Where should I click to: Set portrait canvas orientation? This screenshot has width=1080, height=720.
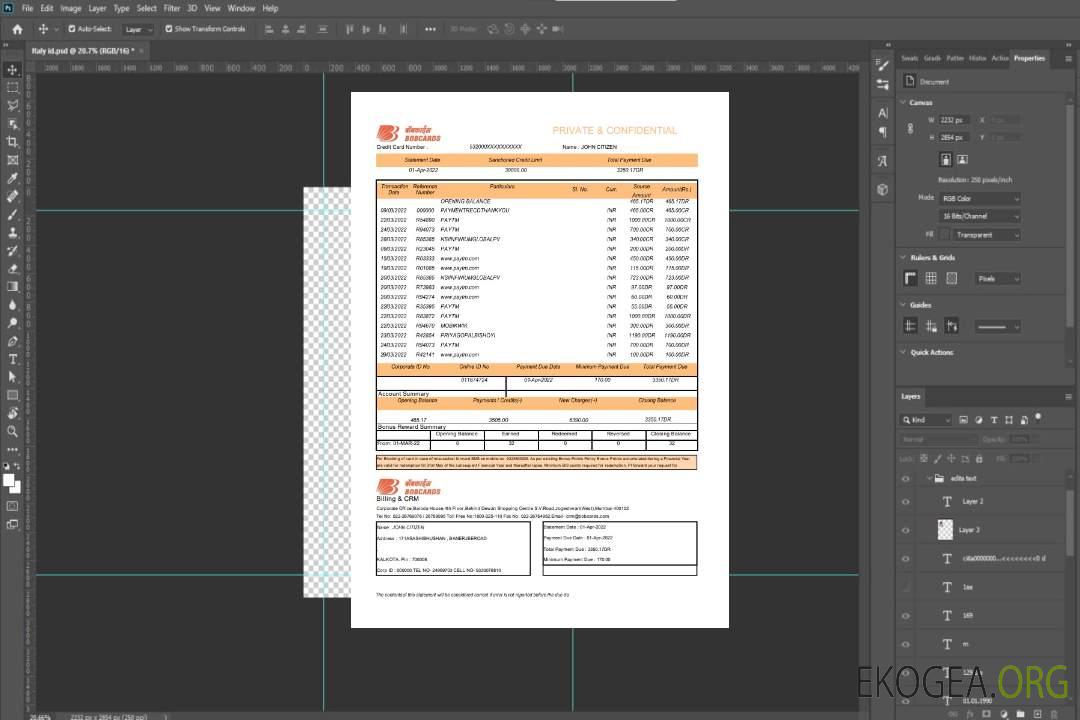click(946, 160)
